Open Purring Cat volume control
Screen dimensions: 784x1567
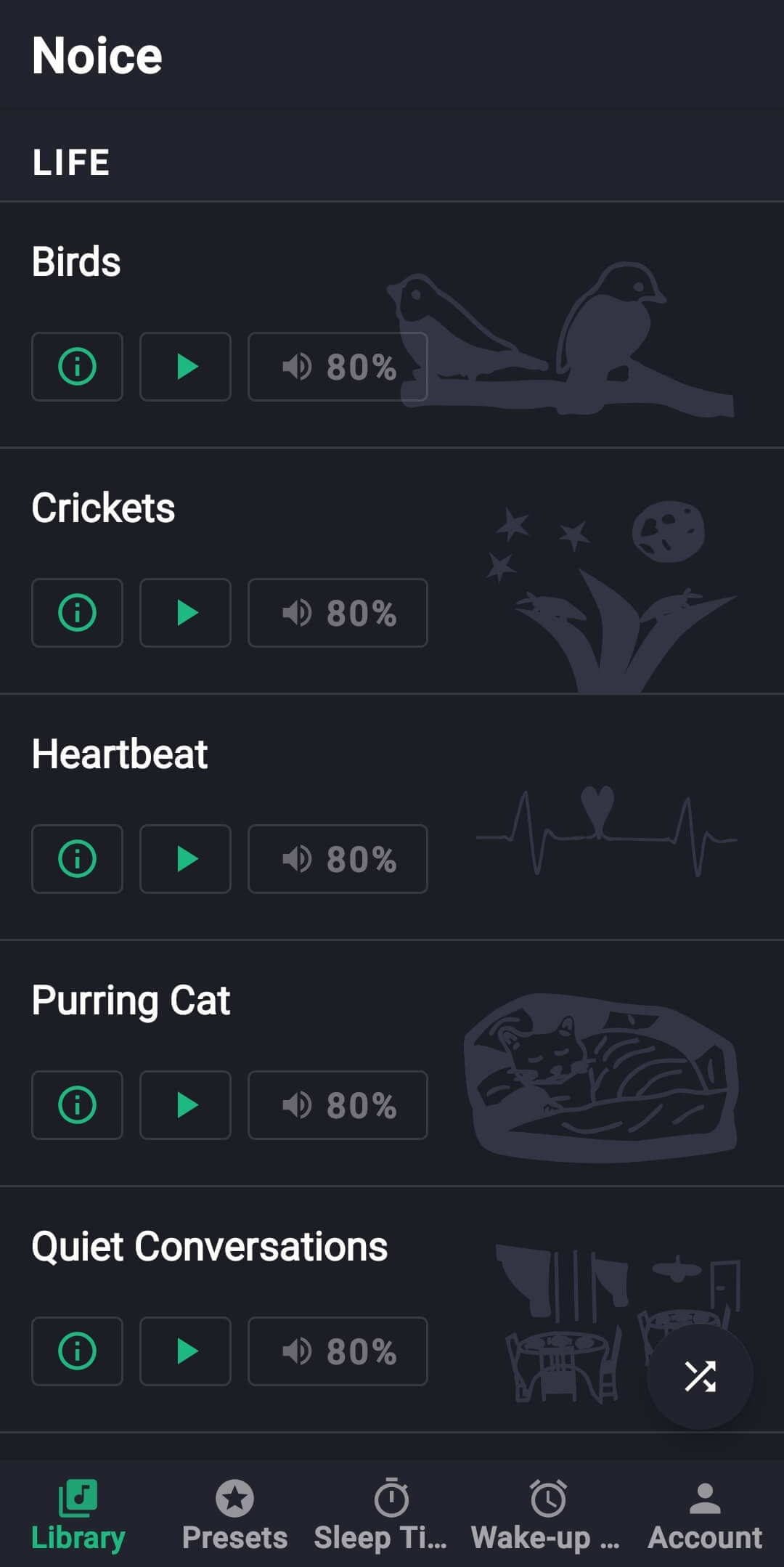(x=338, y=1105)
